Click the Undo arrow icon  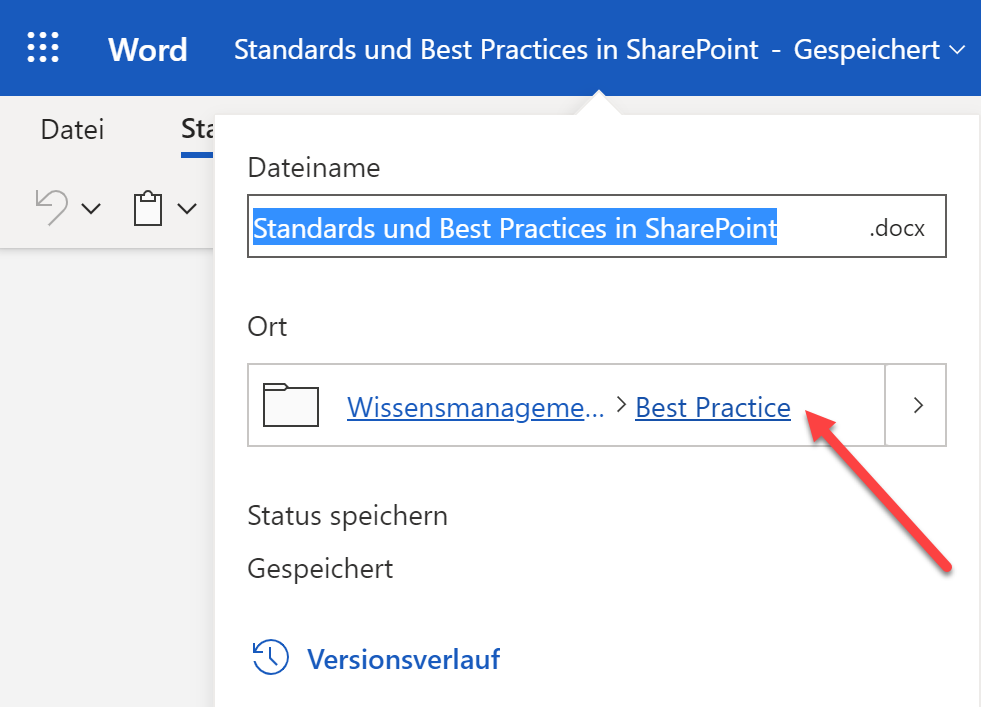(x=52, y=207)
